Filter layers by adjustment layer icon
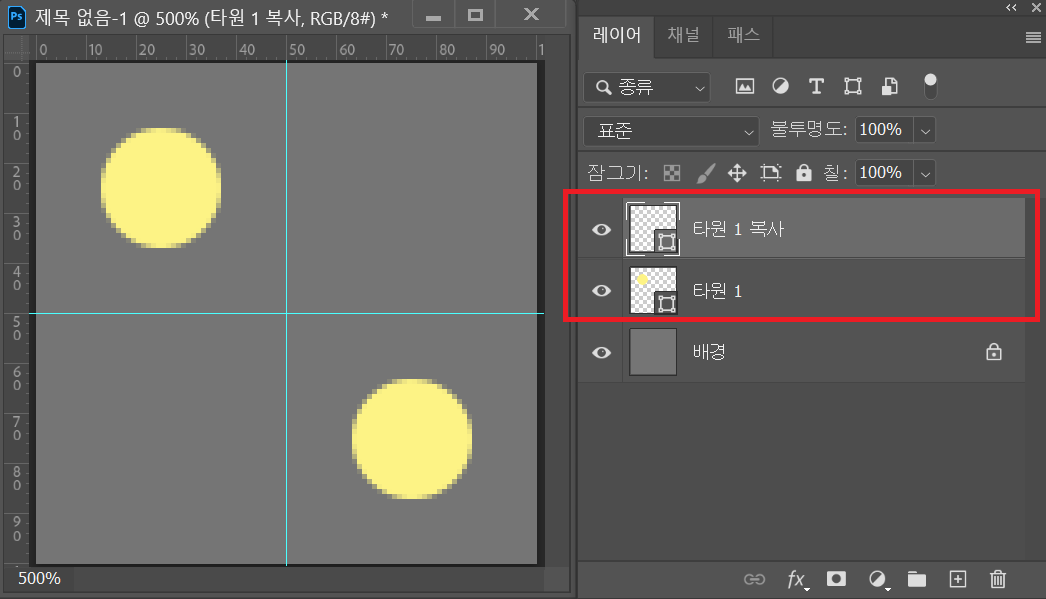The width and height of the screenshot is (1046, 599). (780, 86)
